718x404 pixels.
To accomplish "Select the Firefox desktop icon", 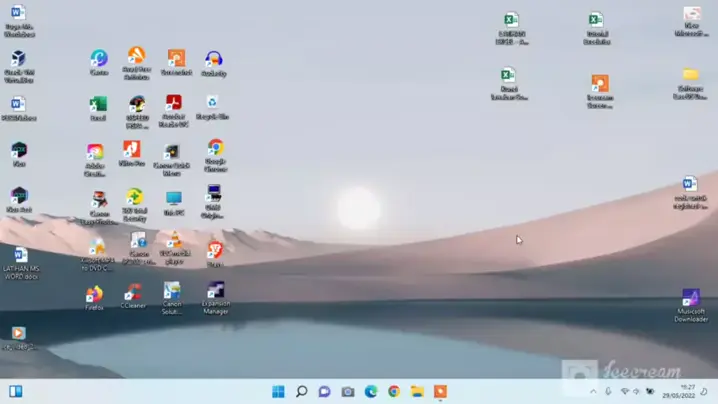I will [94, 294].
